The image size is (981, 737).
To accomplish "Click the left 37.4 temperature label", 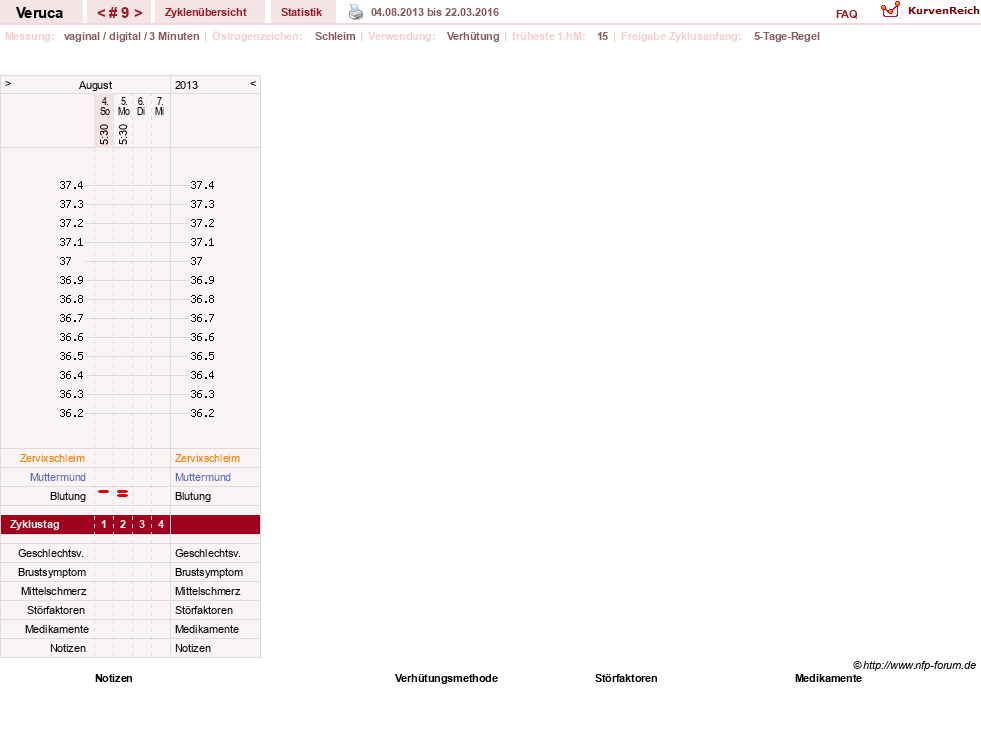I will point(71,185).
